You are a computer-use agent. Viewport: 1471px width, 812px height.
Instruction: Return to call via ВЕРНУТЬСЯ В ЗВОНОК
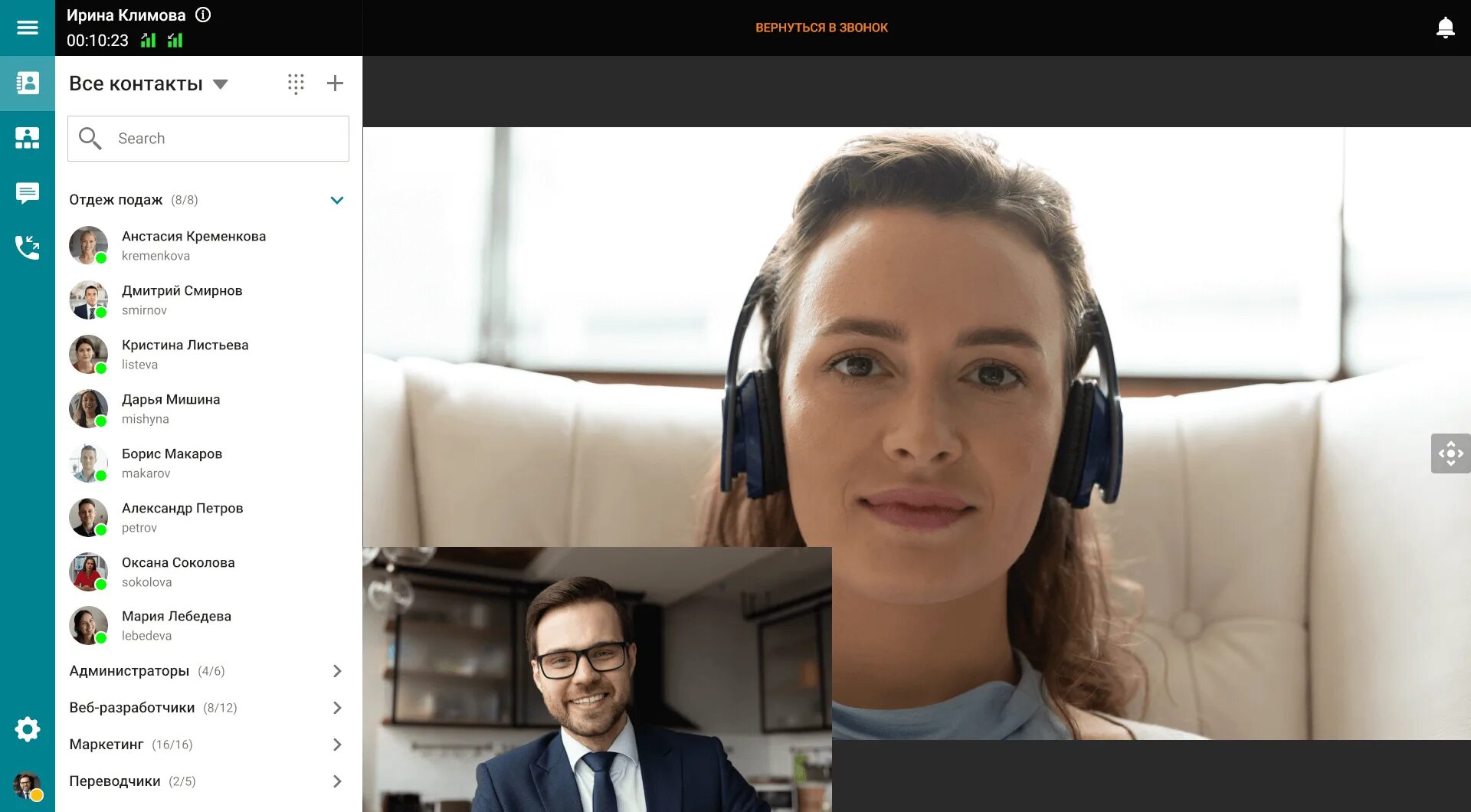[x=821, y=28]
